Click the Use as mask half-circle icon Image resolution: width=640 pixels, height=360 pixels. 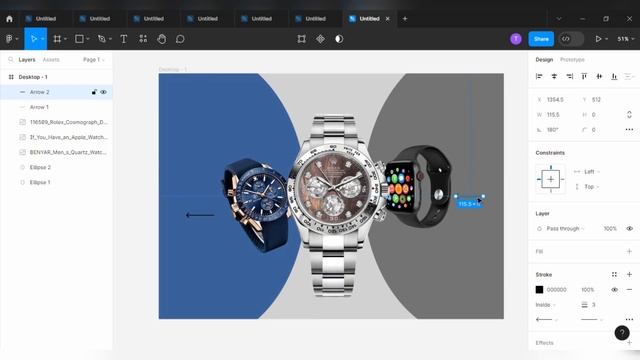pyautogui.click(x=339, y=39)
